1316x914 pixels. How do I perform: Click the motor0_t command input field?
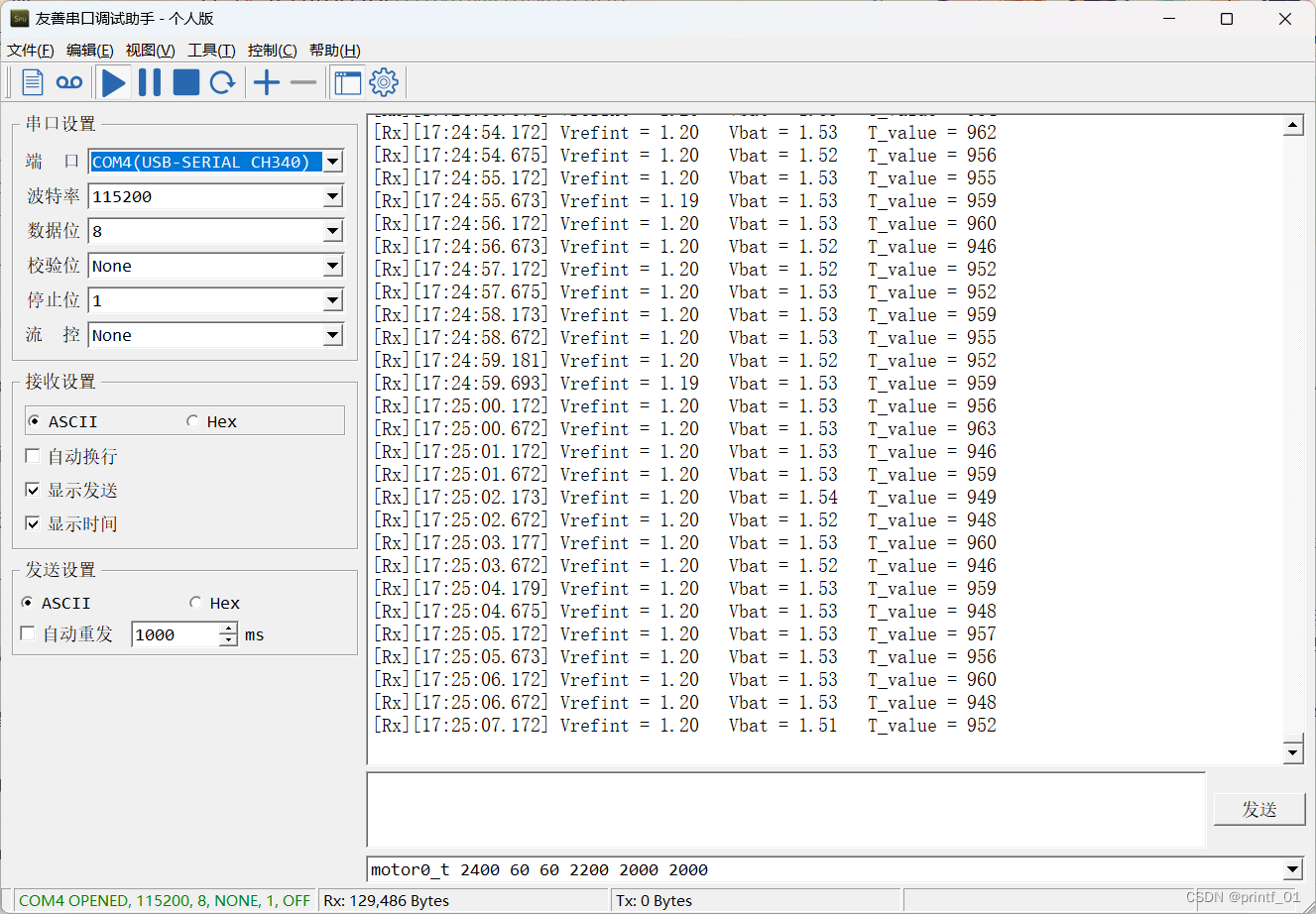[825, 870]
